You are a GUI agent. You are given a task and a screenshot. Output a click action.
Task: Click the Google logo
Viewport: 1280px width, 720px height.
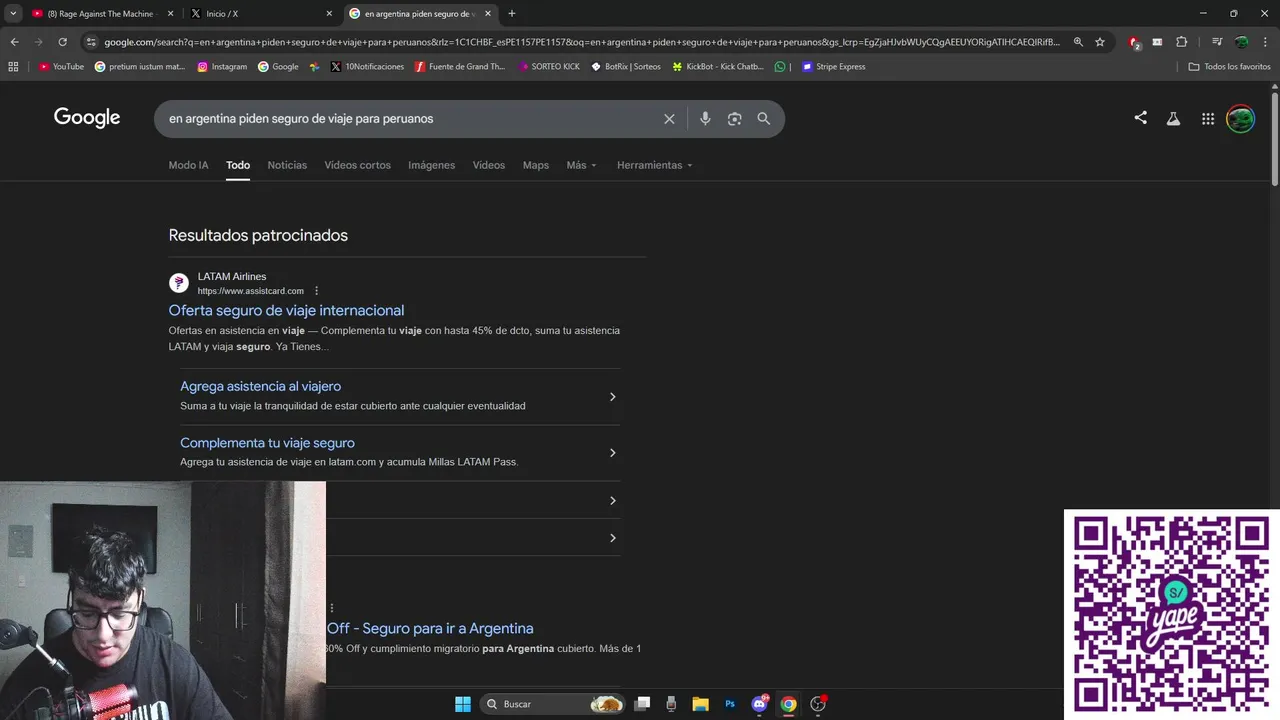[87, 118]
